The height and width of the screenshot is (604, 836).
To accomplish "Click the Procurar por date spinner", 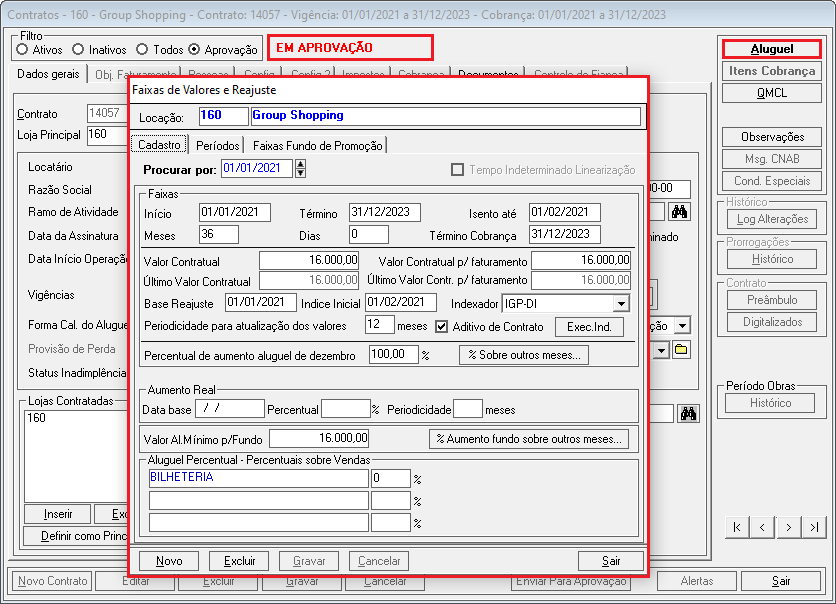I will (x=301, y=168).
